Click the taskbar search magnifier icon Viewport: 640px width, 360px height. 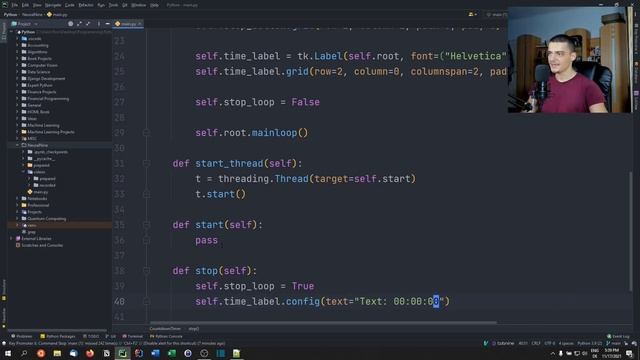point(24,353)
